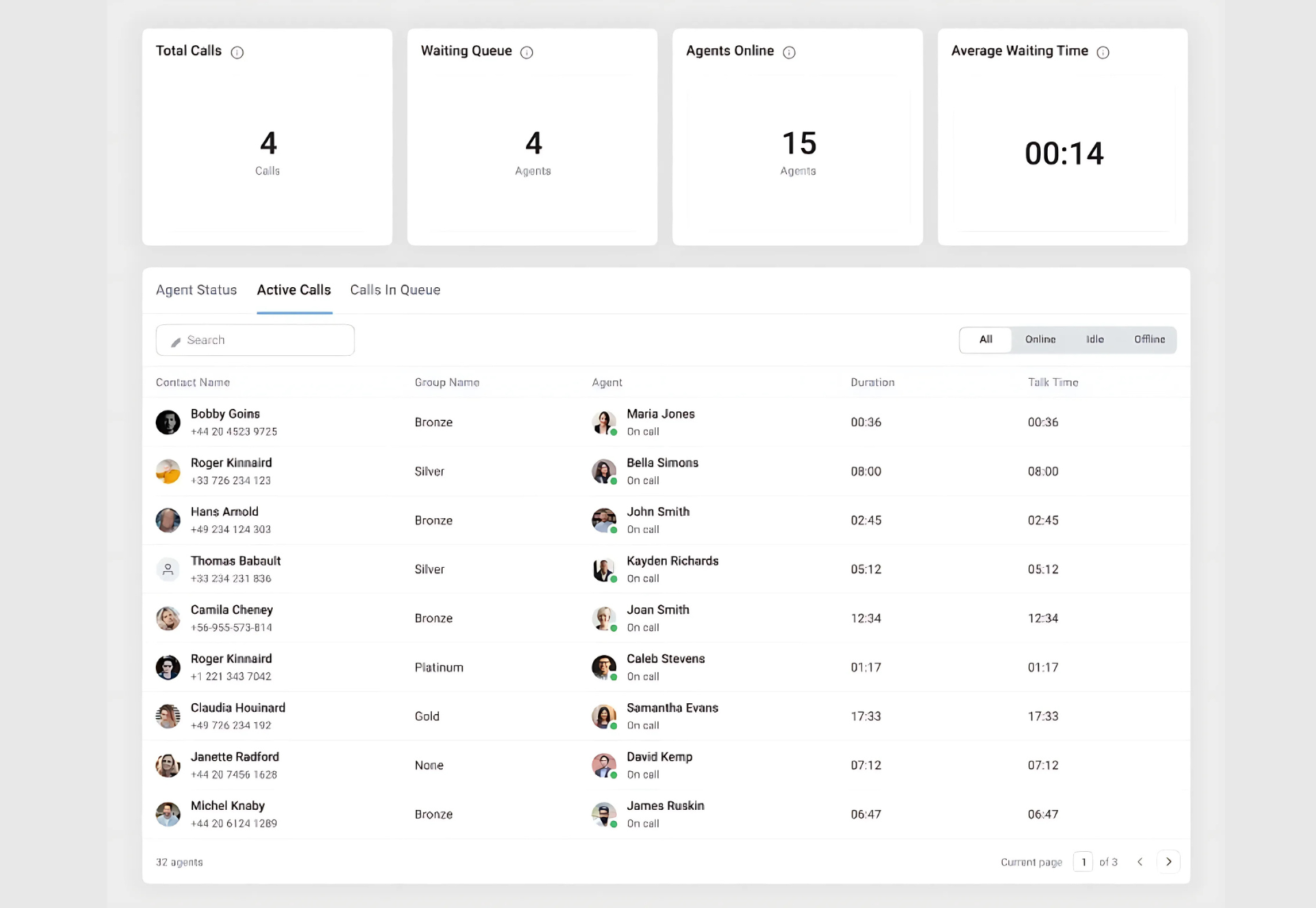This screenshot has width=1316, height=908.
Task: View the Average Waiting Time info icon
Action: tap(1104, 52)
